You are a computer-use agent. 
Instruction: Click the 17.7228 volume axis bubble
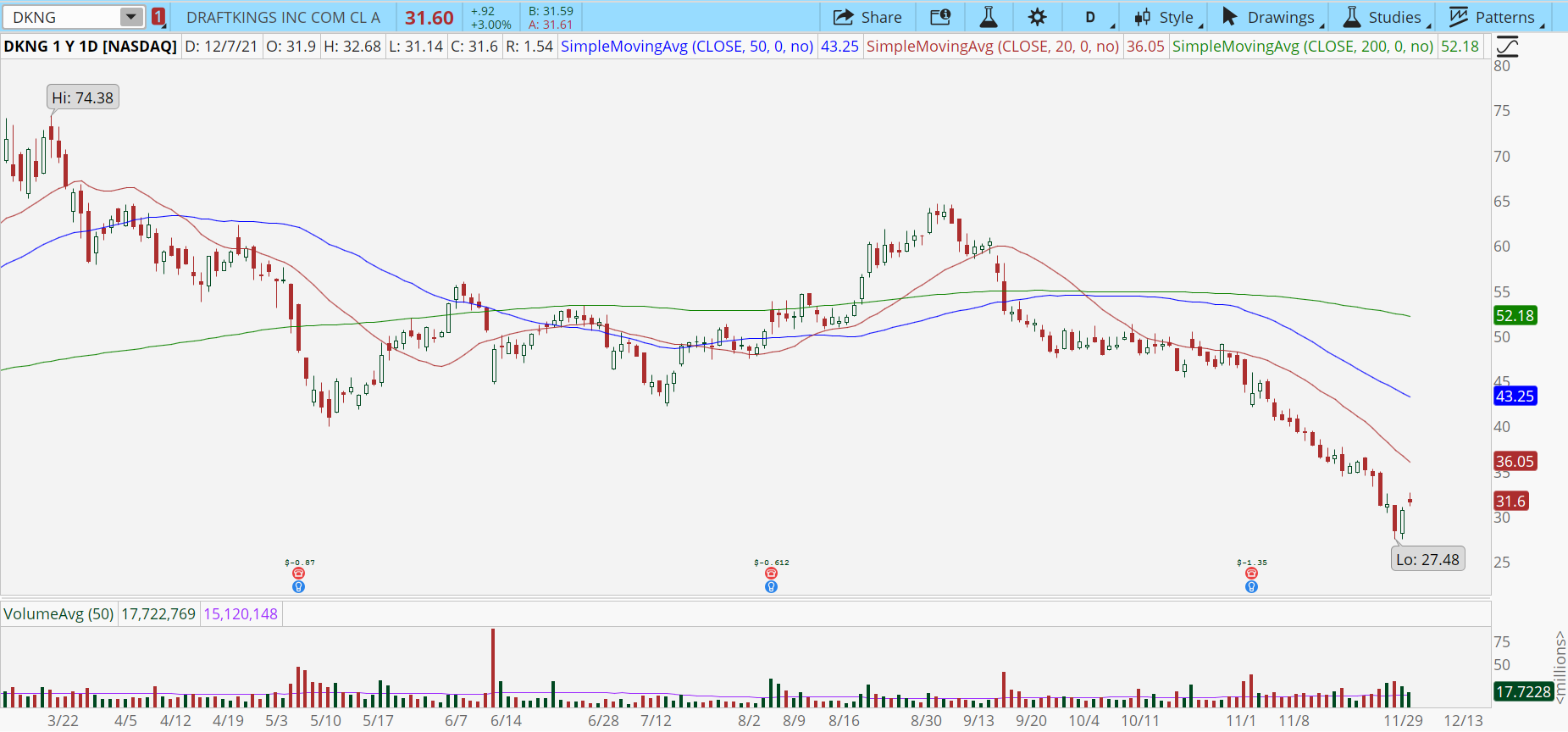tap(1523, 692)
